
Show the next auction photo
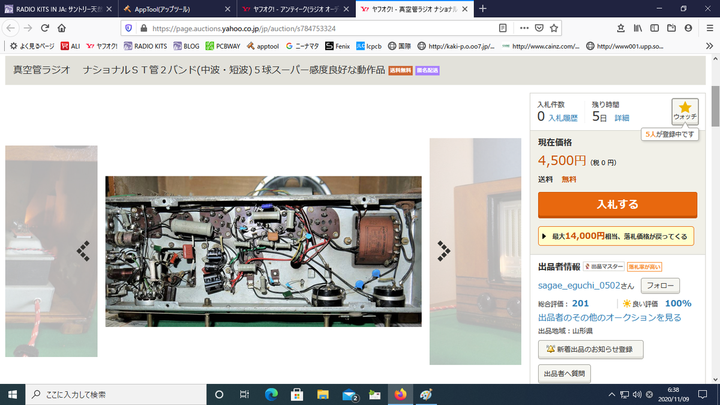click(x=443, y=250)
